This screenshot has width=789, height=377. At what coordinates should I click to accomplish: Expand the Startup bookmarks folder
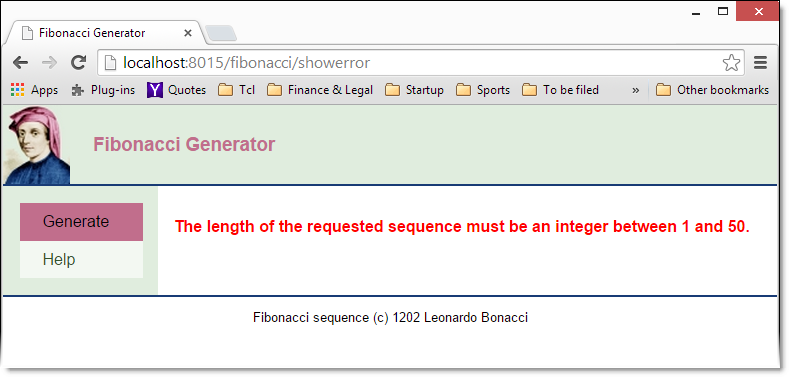[x=414, y=90]
